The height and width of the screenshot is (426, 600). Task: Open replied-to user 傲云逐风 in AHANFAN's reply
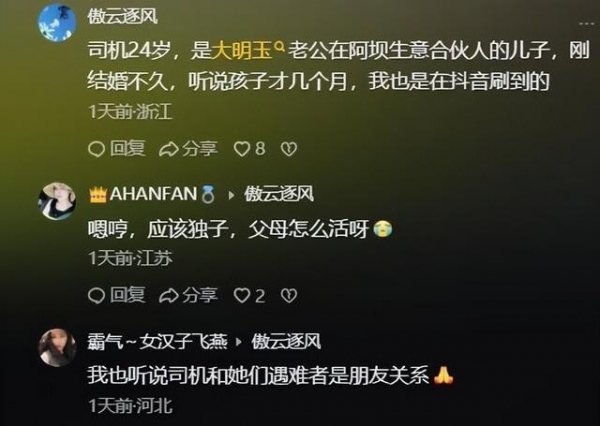pyautogui.click(x=279, y=194)
